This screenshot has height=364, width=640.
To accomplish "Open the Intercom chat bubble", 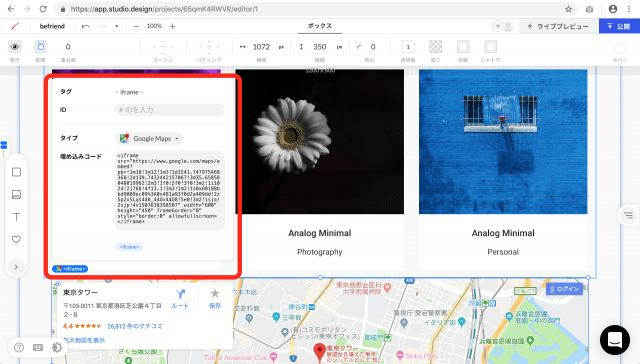I will coord(615,340).
